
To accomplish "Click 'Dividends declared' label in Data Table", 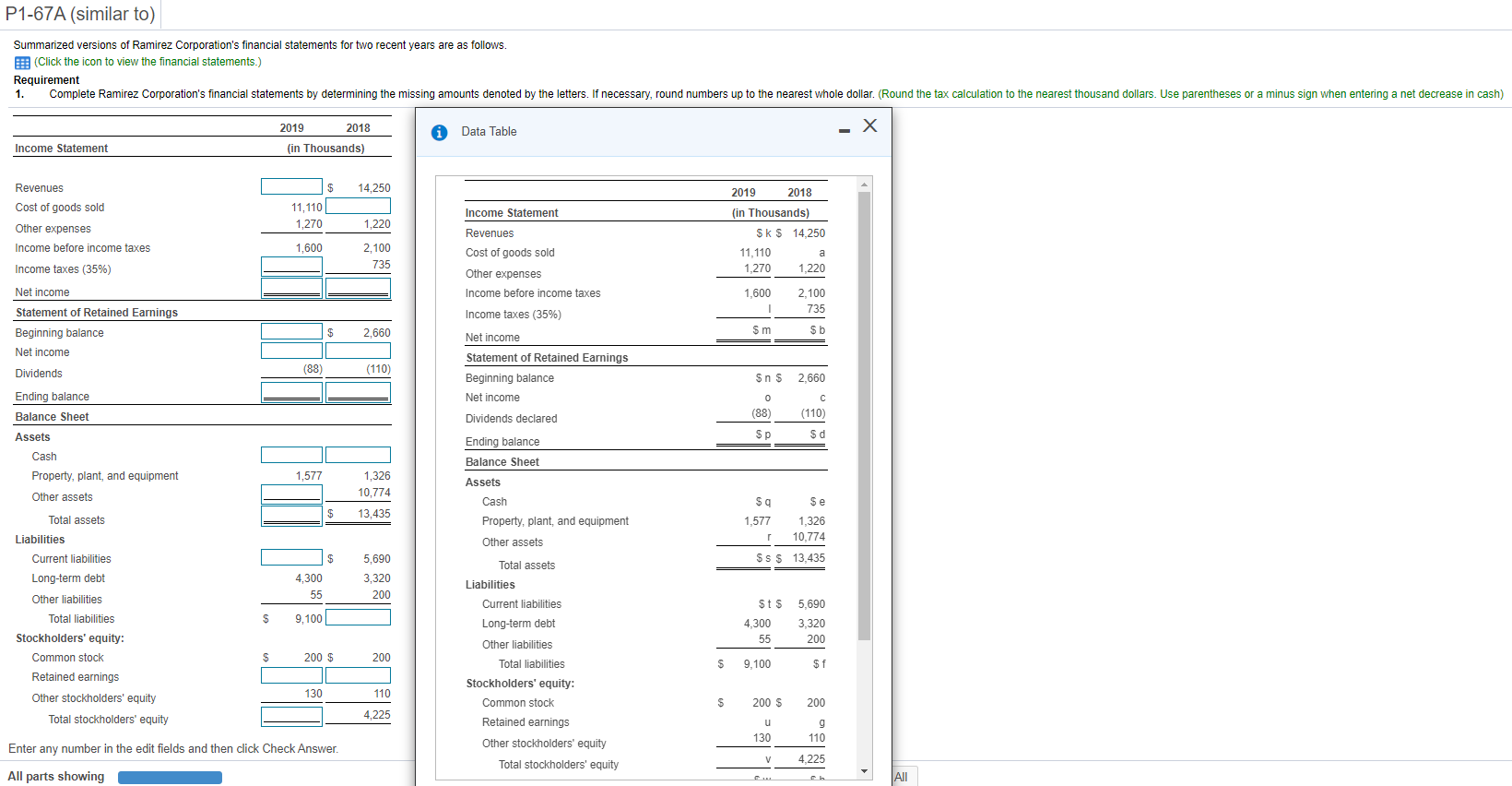I will coord(511,419).
